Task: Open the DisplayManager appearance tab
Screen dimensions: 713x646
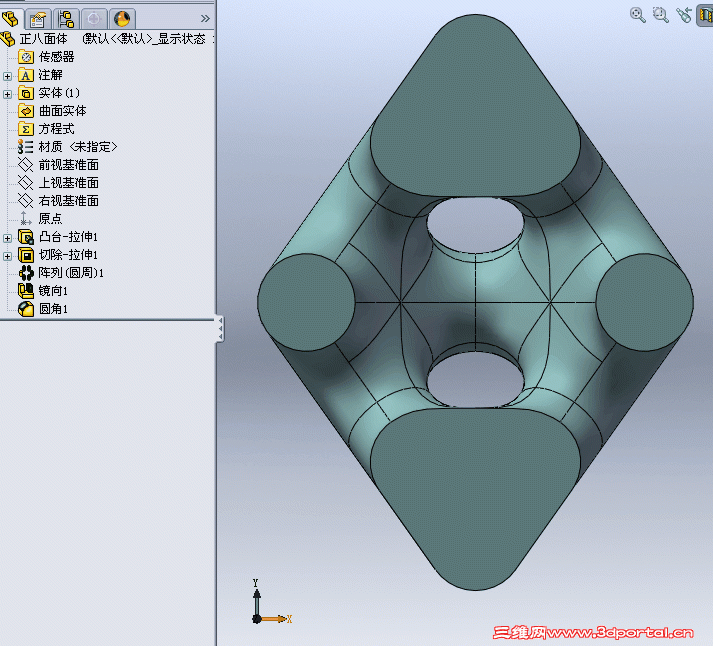Action: (x=122, y=19)
